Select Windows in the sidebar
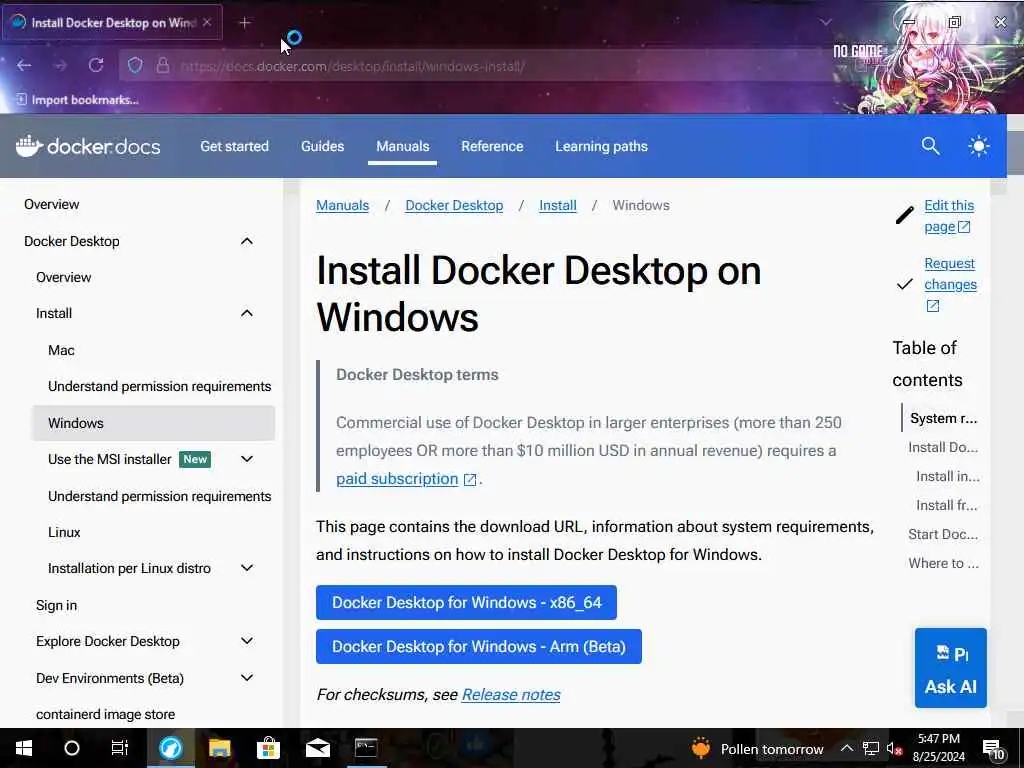The image size is (1024, 768). pyautogui.click(x=153, y=423)
